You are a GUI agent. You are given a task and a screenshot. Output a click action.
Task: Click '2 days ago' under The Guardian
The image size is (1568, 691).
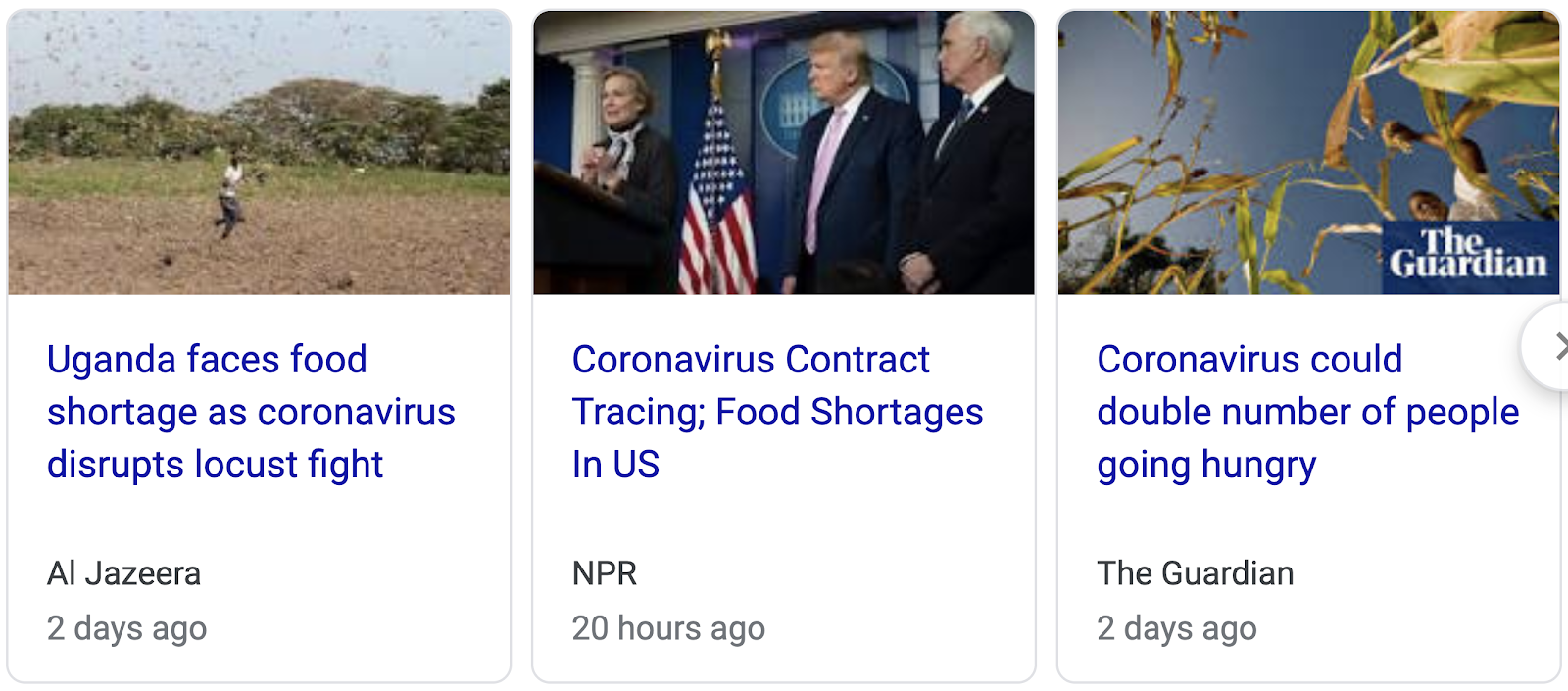tap(1177, 628)
